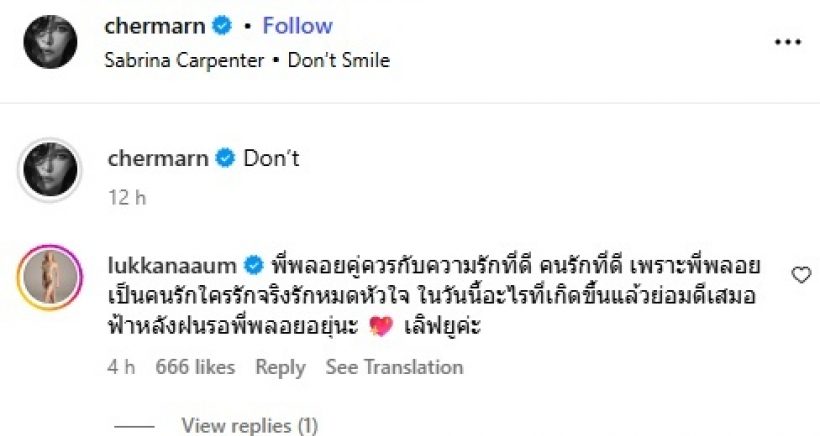This screenshot has width=820, height=436.
Task: Click the 12 h caption timestamp
Action: coord(125,197)
